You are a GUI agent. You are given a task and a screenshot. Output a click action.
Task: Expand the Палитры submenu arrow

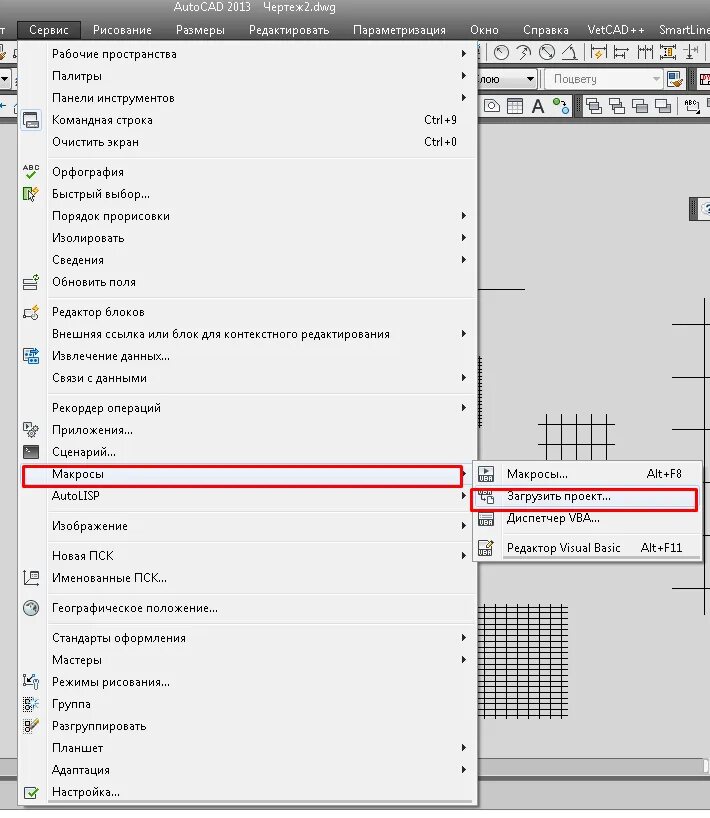pyautogui.click(x=463, y=76)
